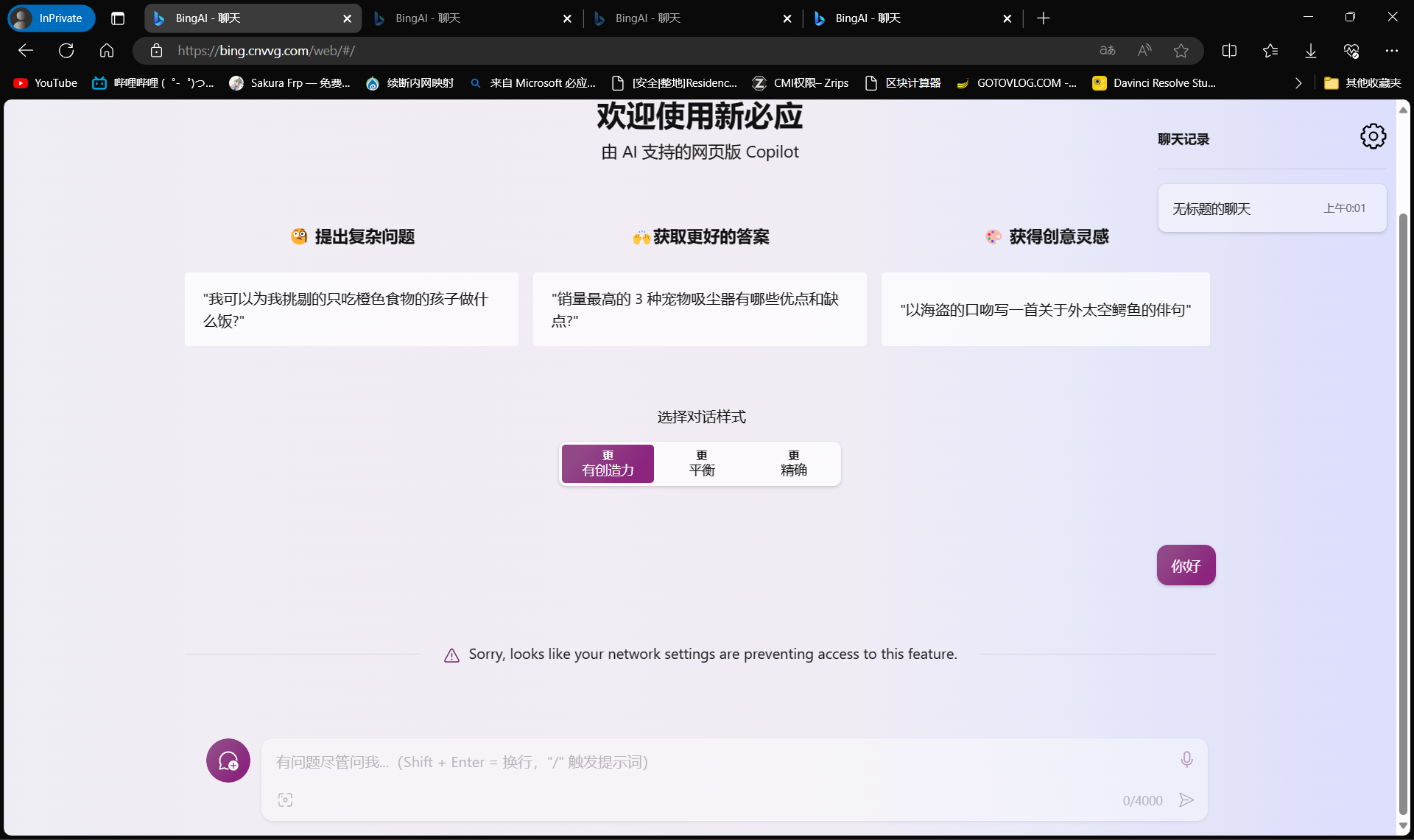Select the 更精确 conversation style

(x=794, y=463)
